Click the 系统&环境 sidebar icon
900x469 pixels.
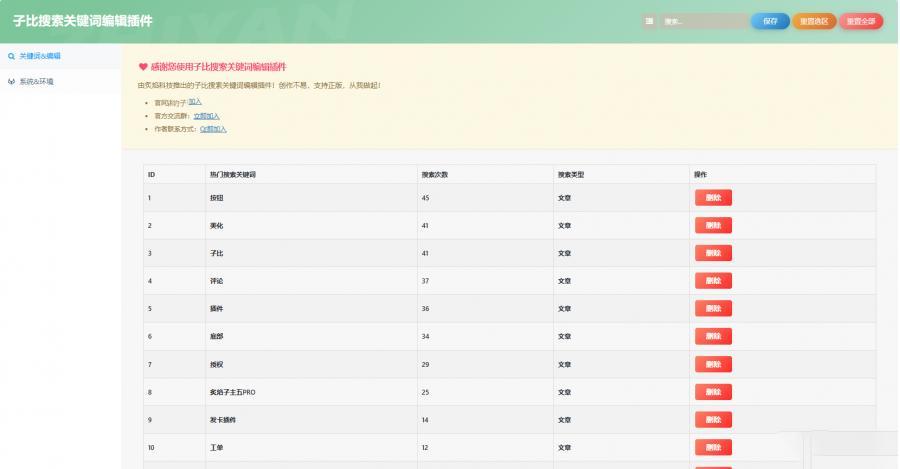(x=11, y=81)
